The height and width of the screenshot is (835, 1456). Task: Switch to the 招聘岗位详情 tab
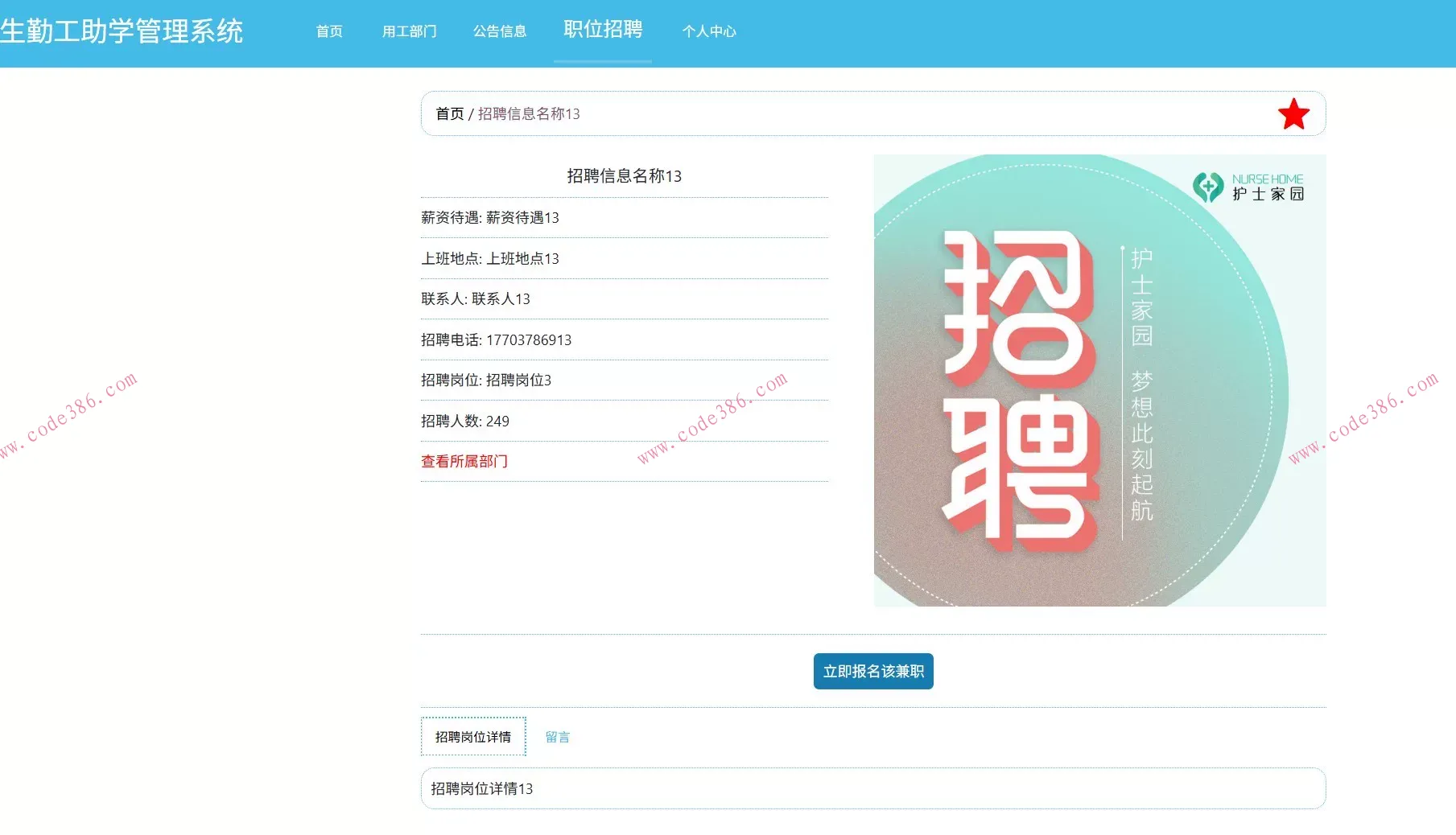(x=473, y=735)
